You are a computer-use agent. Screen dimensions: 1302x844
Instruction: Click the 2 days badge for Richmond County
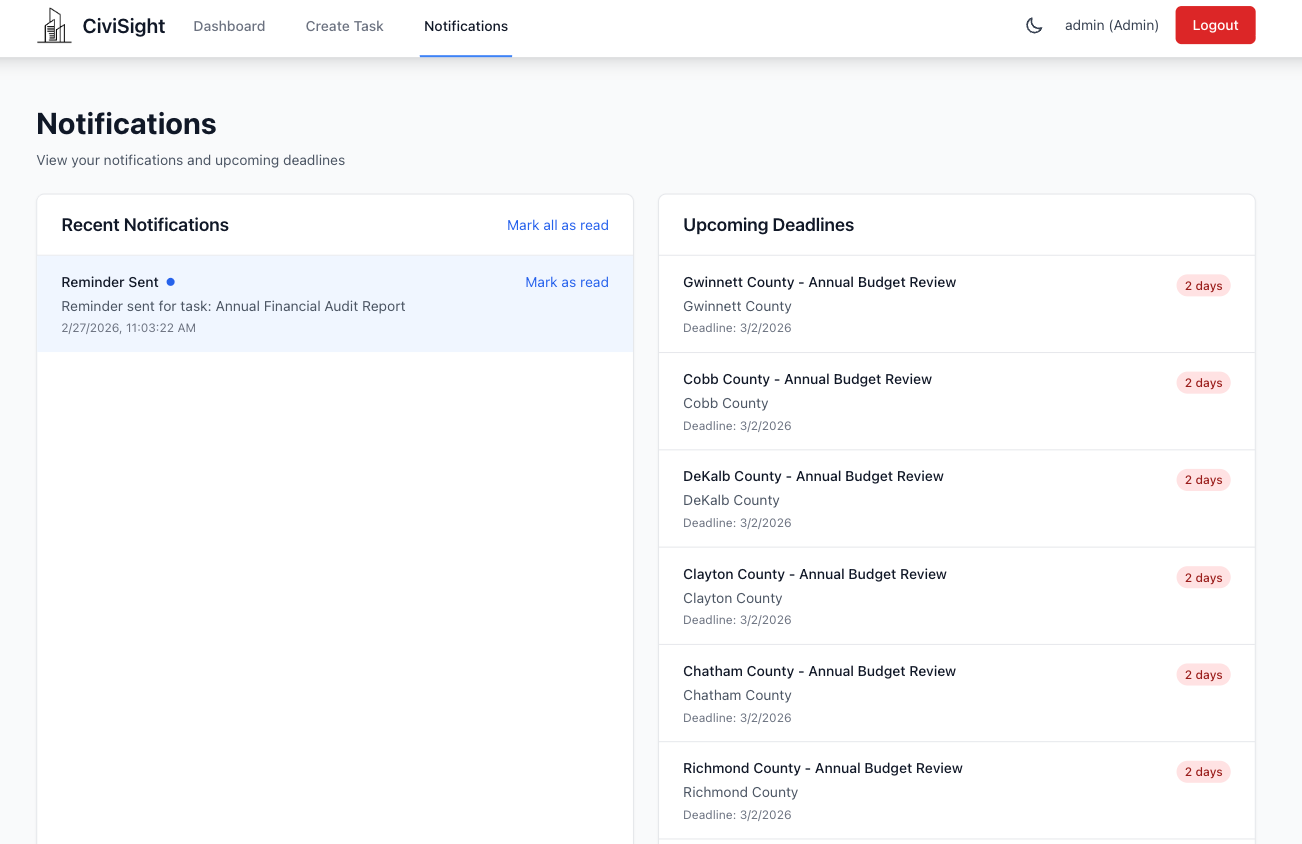[x=1202, y=771]
